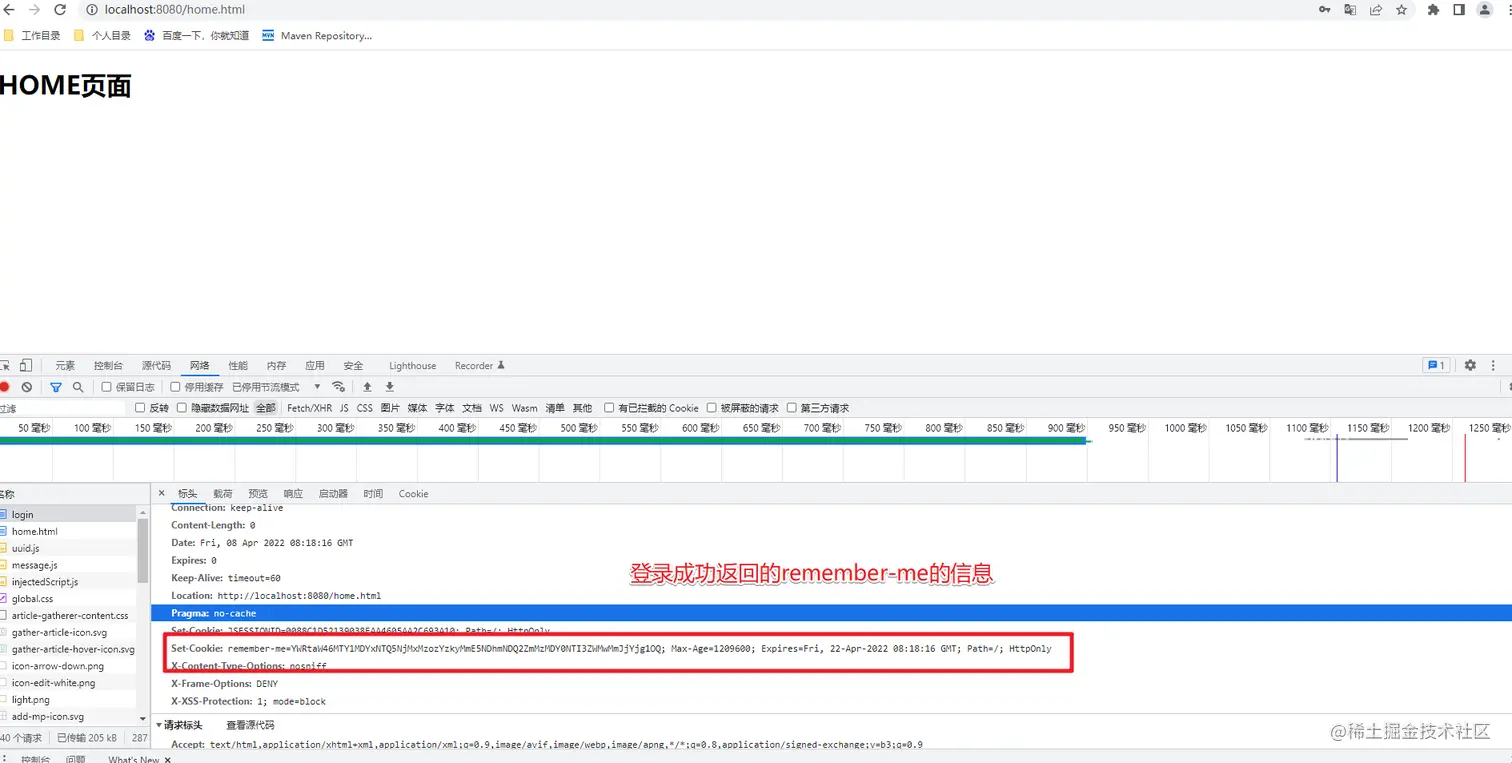Viewport: 1512px width, 763px height.
Task: Stop recording network log red button
Action: pyautogui.click(x=5, y=387)
